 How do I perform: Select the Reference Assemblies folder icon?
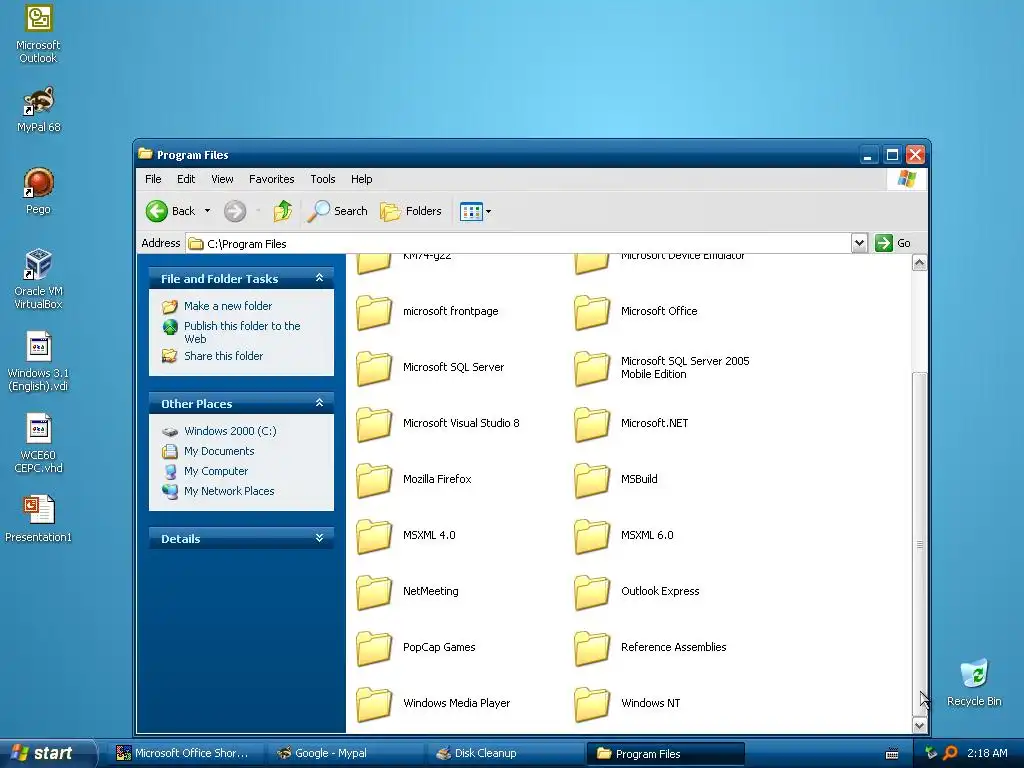coord(592,648)
